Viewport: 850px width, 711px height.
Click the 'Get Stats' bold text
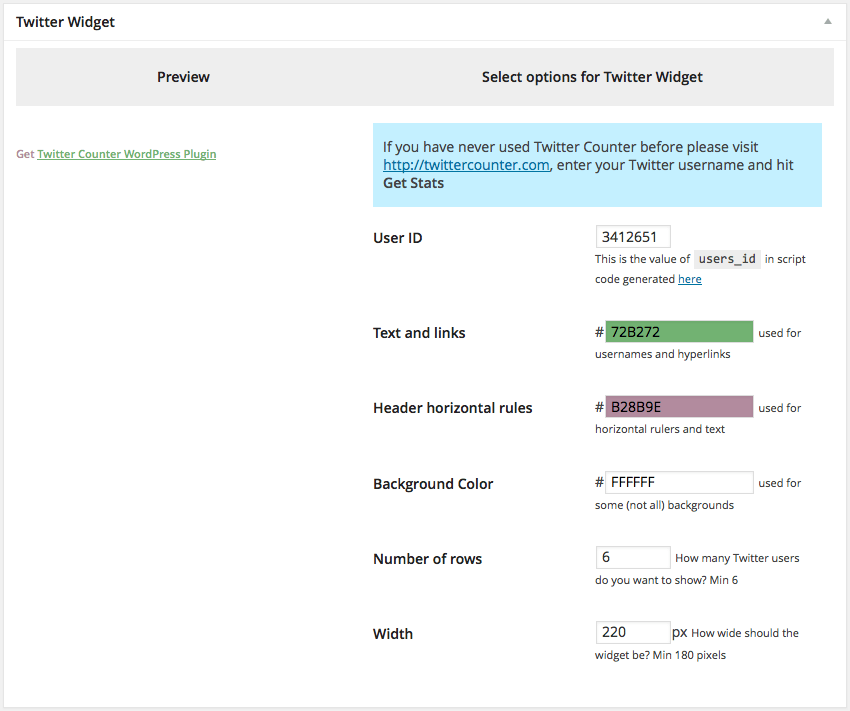coord(413,183)
